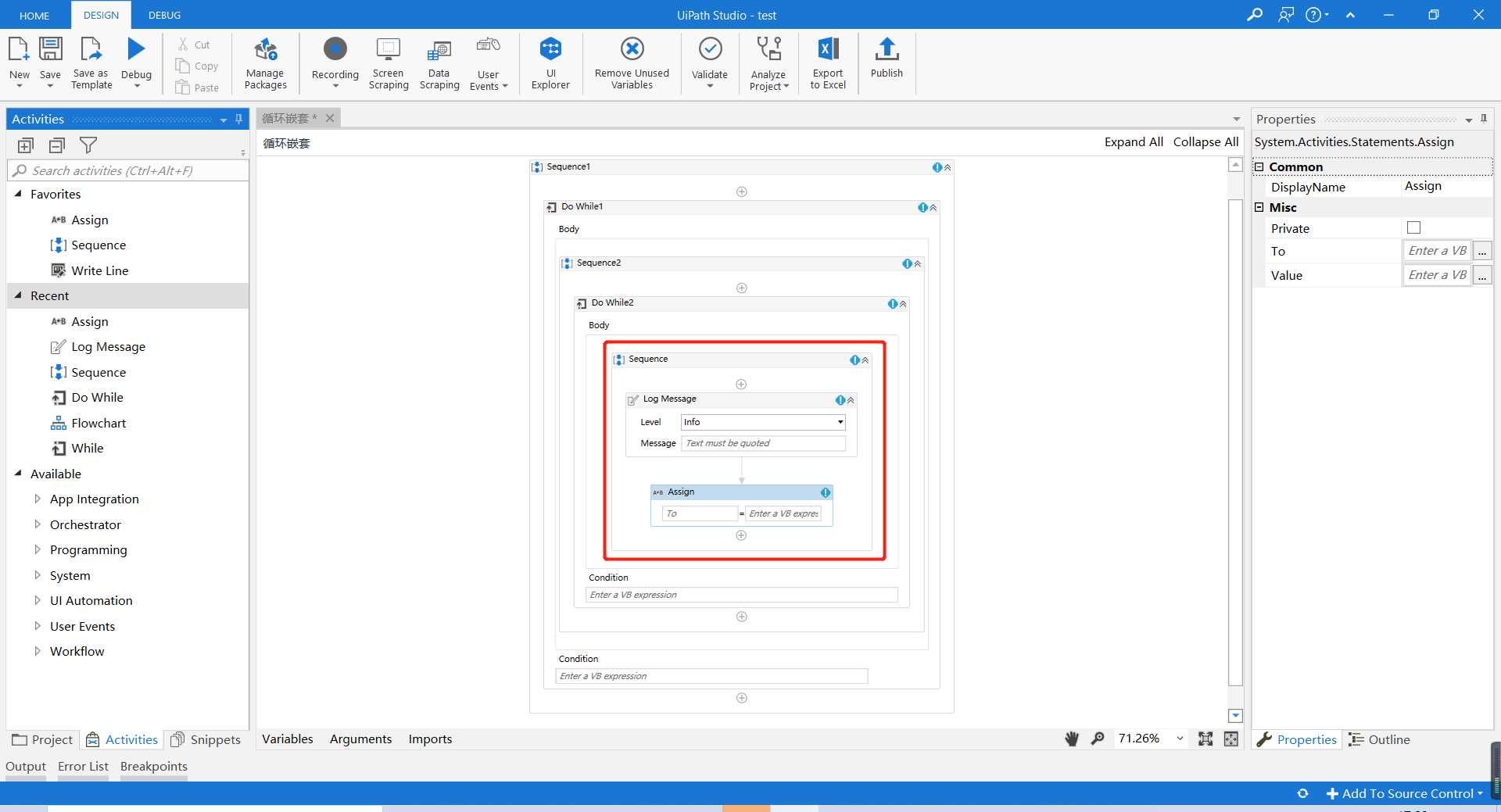Launch Data Scraping
Screen dimensions: 1501x812
[x=439, y=63]
